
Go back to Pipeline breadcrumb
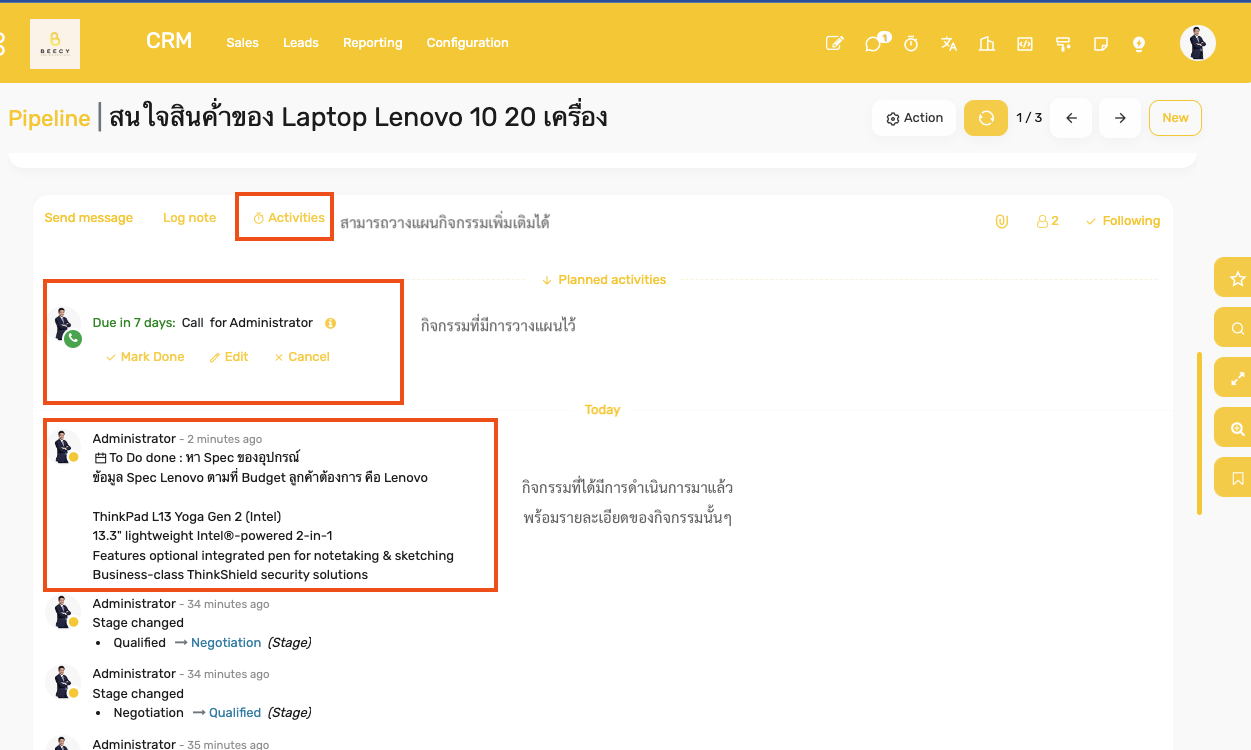(49, 118)
